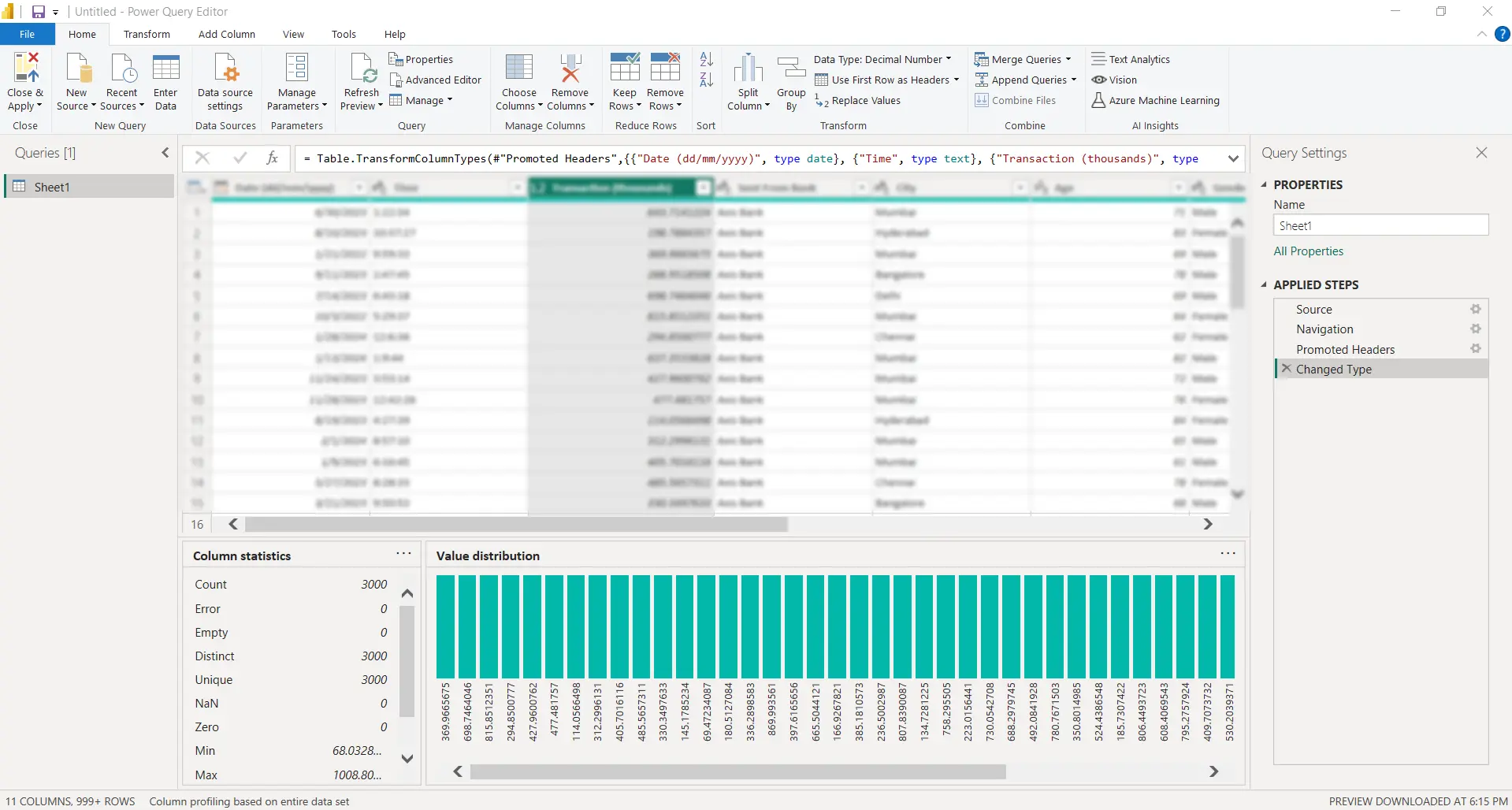Collapse the PROPERTIES section

coord(1264,184)
